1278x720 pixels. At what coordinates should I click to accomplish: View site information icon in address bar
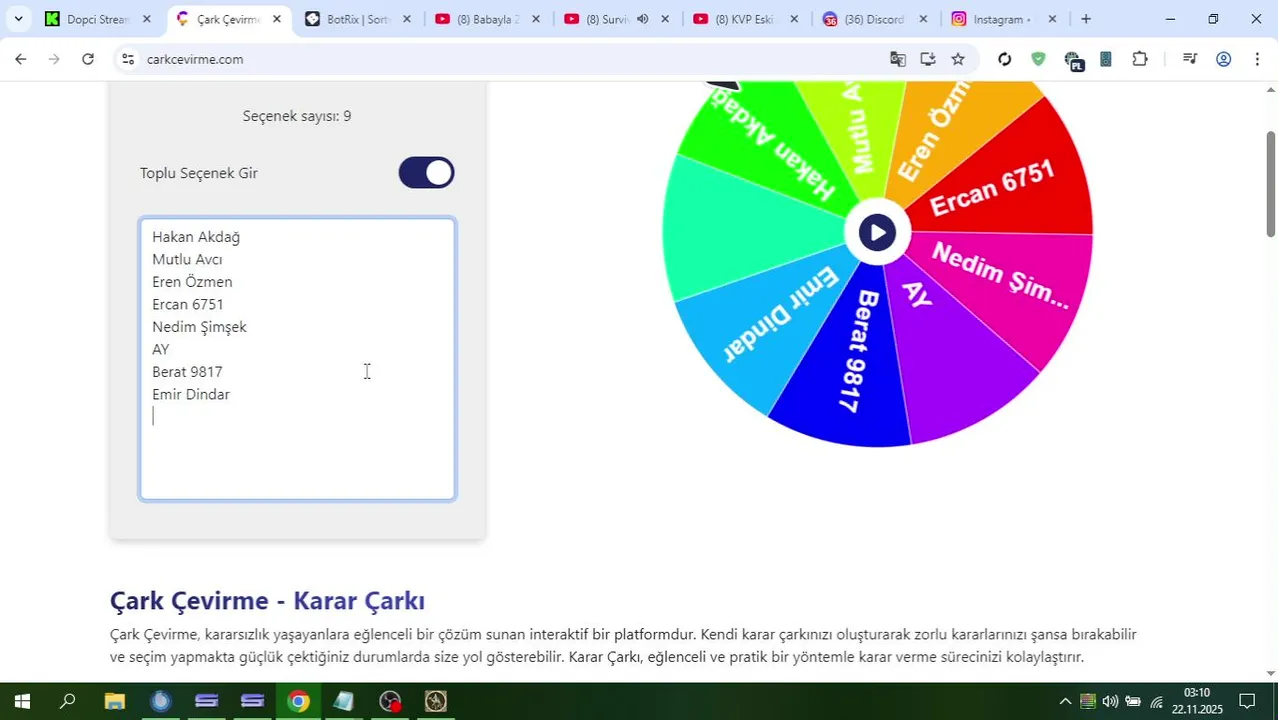pyautogui.click(x=127, y=59)
